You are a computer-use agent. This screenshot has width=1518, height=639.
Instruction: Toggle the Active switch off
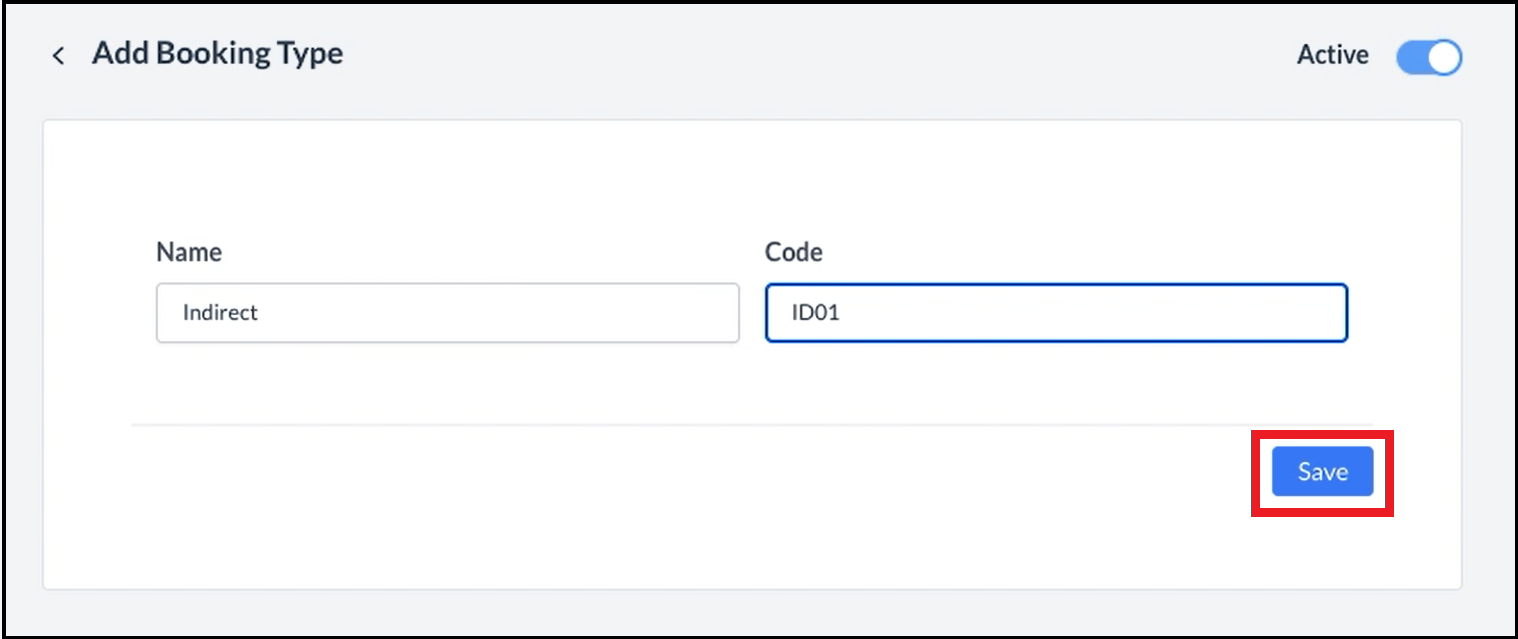click(x=1429, y=57)
